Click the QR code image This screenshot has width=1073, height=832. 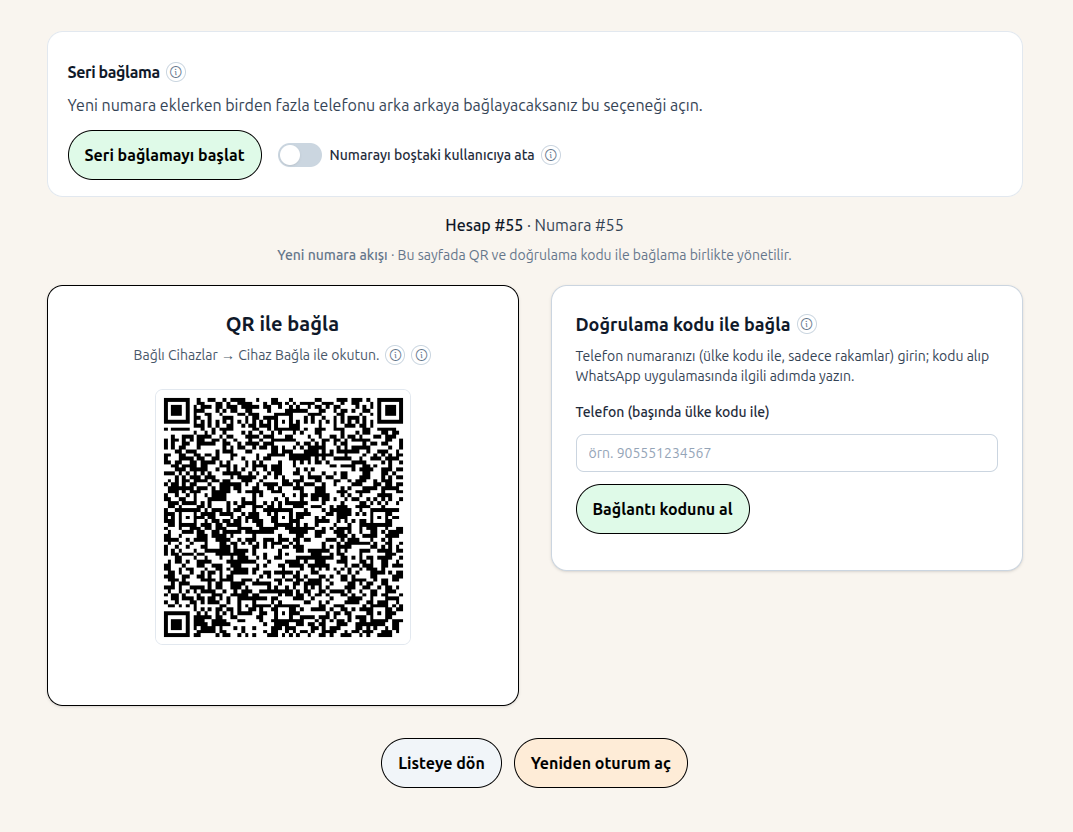tap(283, 517)
